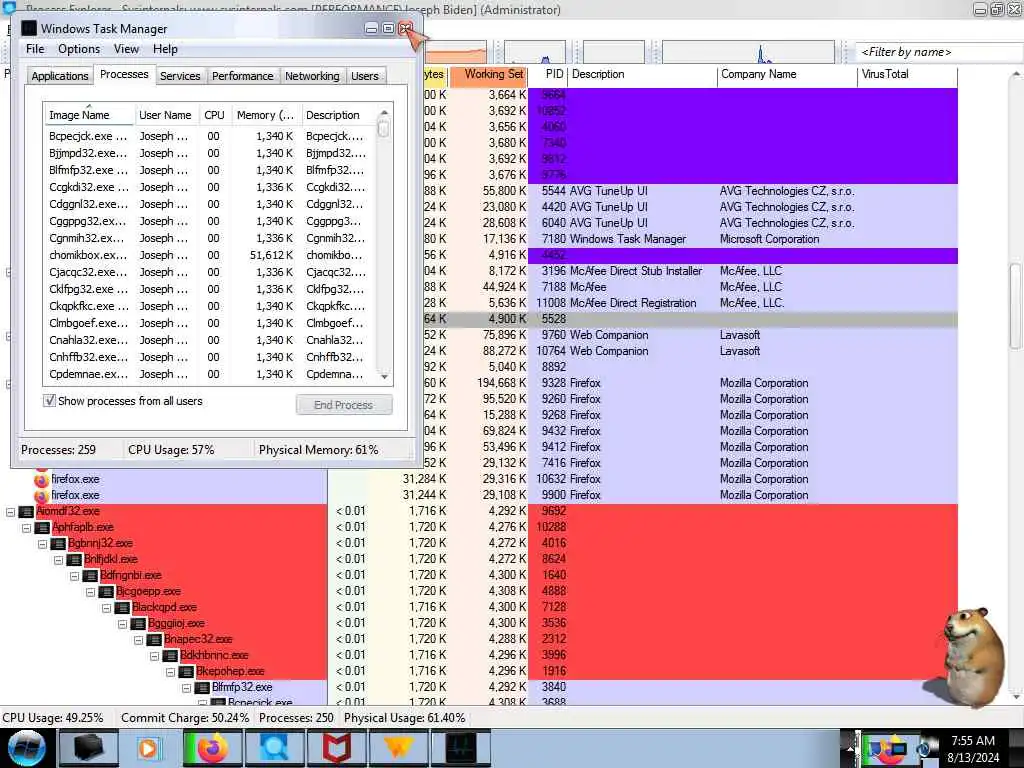Sort by the VirusTotal column header

coord(906,74)
